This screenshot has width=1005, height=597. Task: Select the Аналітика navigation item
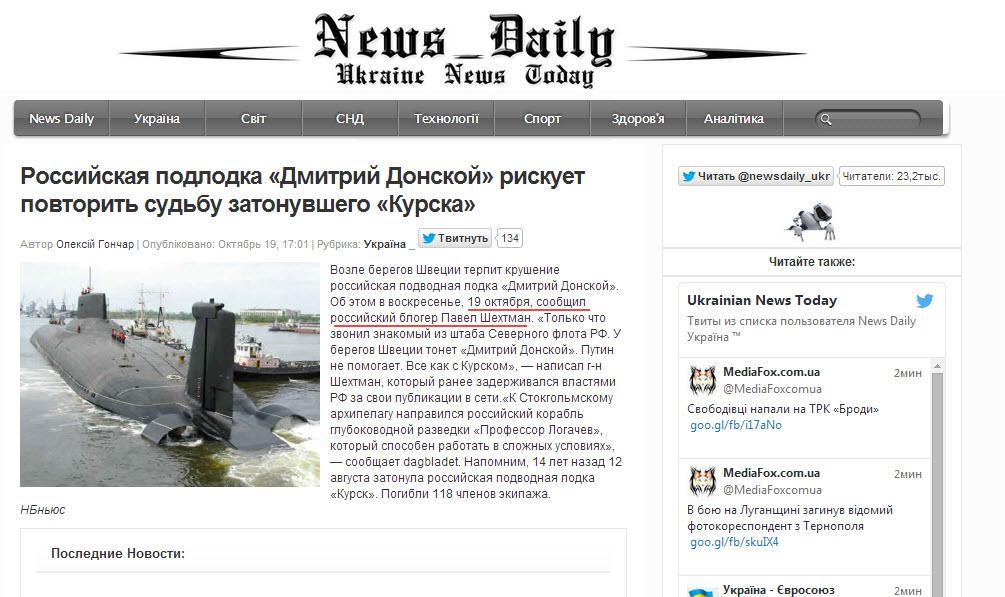[x=734, y=119]
